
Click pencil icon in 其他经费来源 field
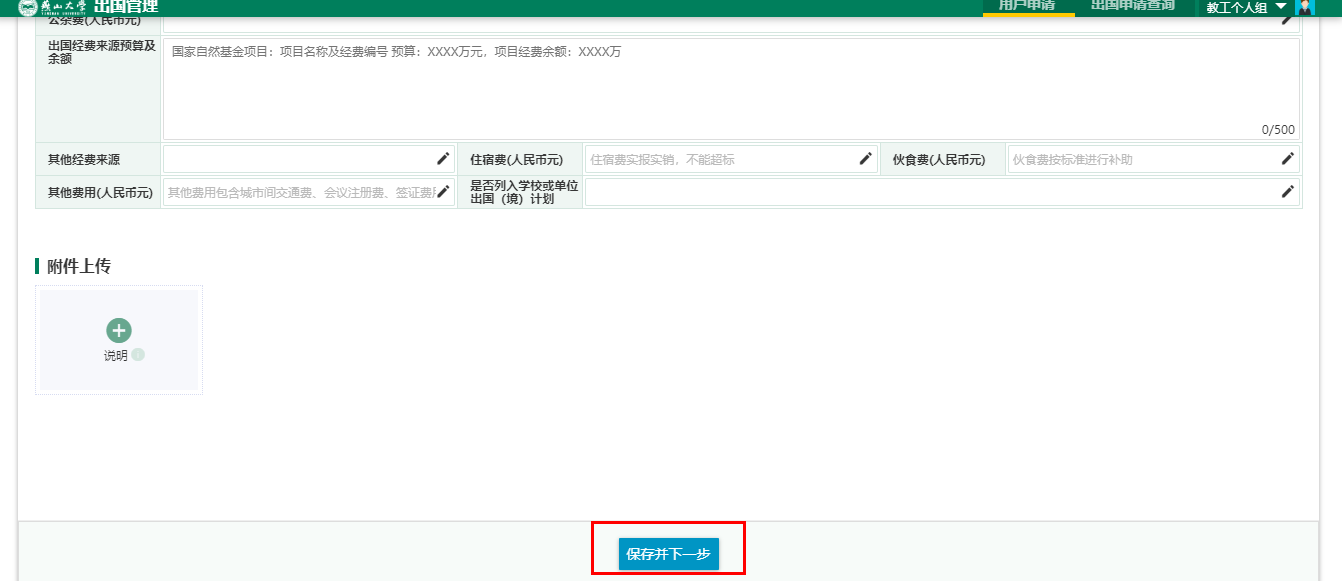pos(443,159)
